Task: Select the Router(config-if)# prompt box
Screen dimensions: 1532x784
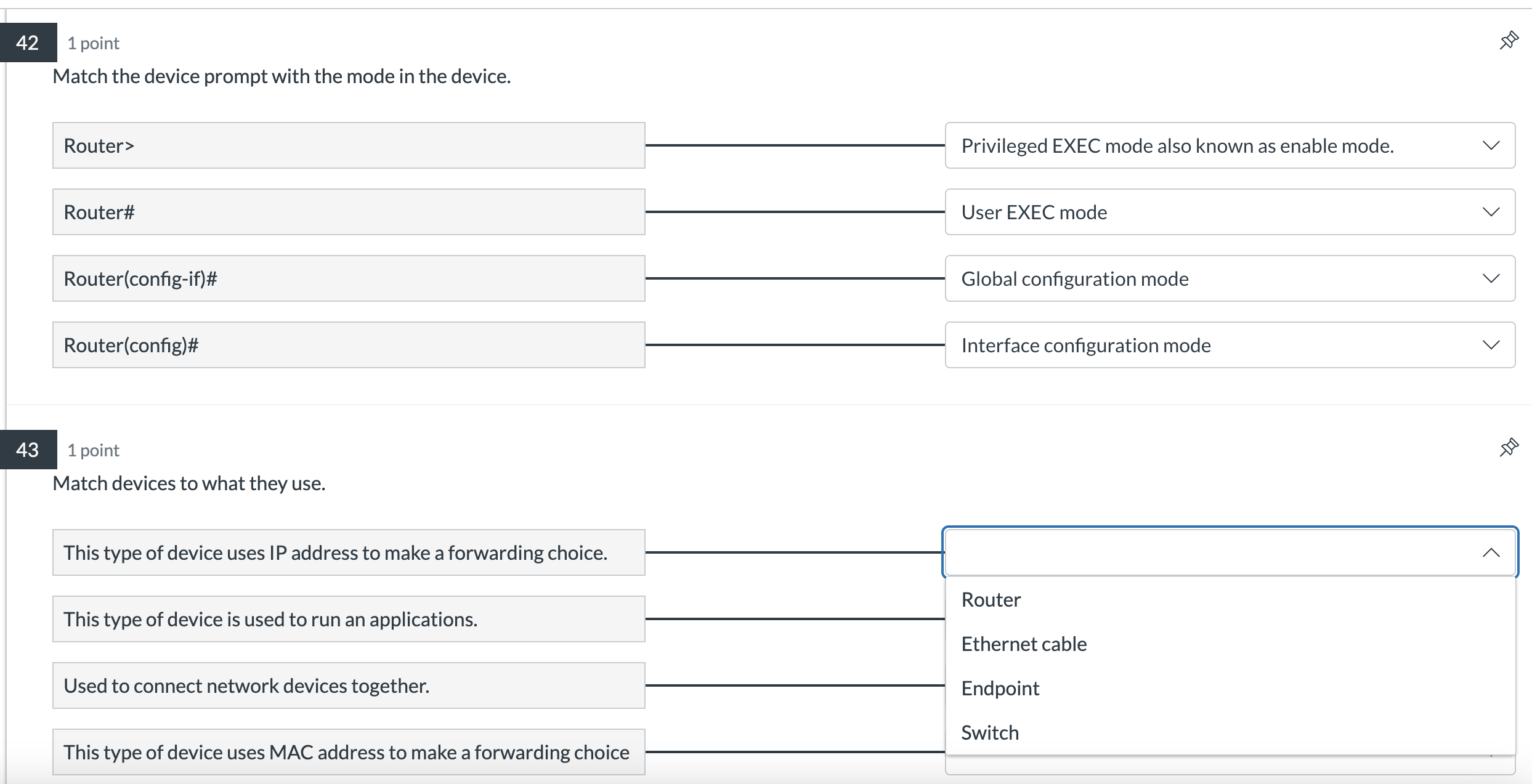Action: [348, 278]
